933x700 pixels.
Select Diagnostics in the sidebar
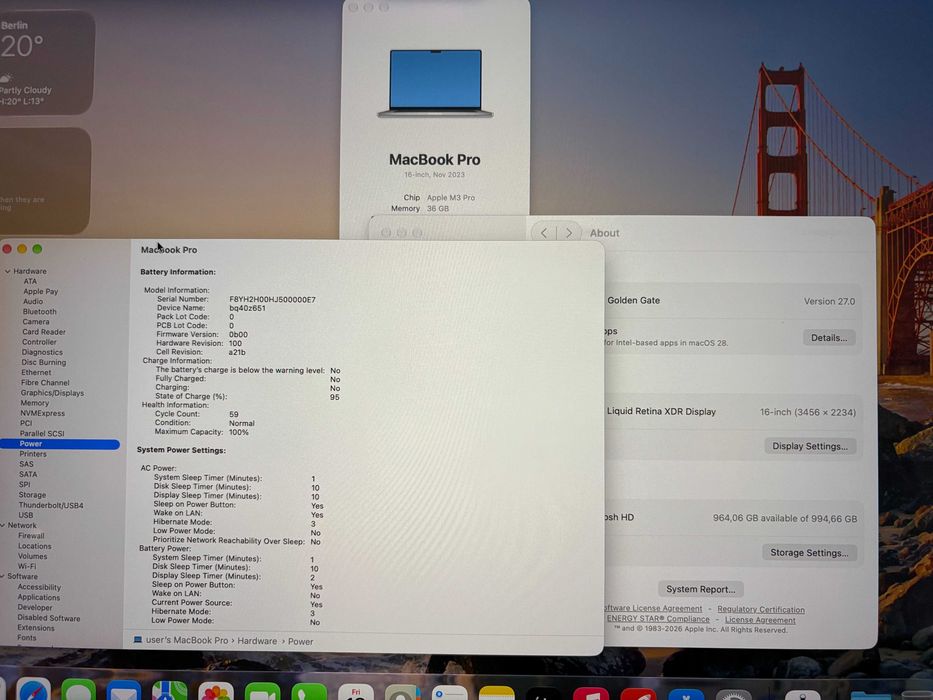[x=42, y=352]
